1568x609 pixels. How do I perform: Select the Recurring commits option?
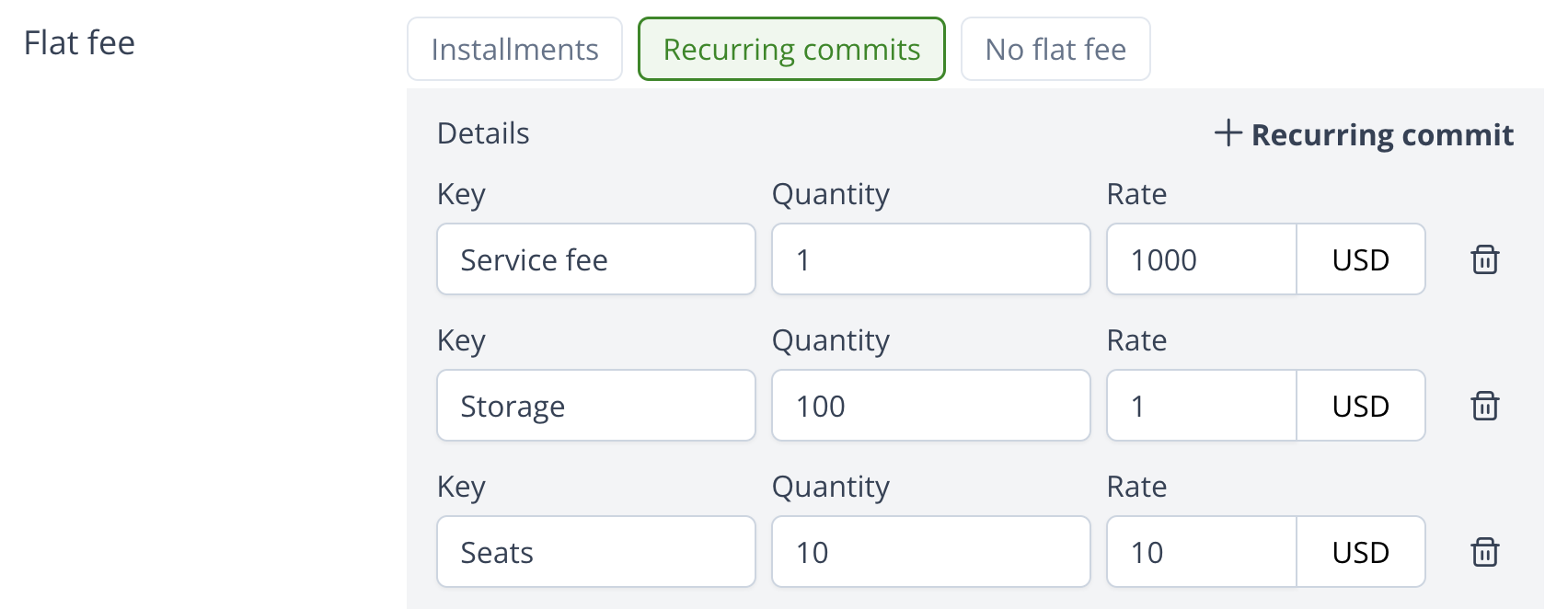[791, 49]
